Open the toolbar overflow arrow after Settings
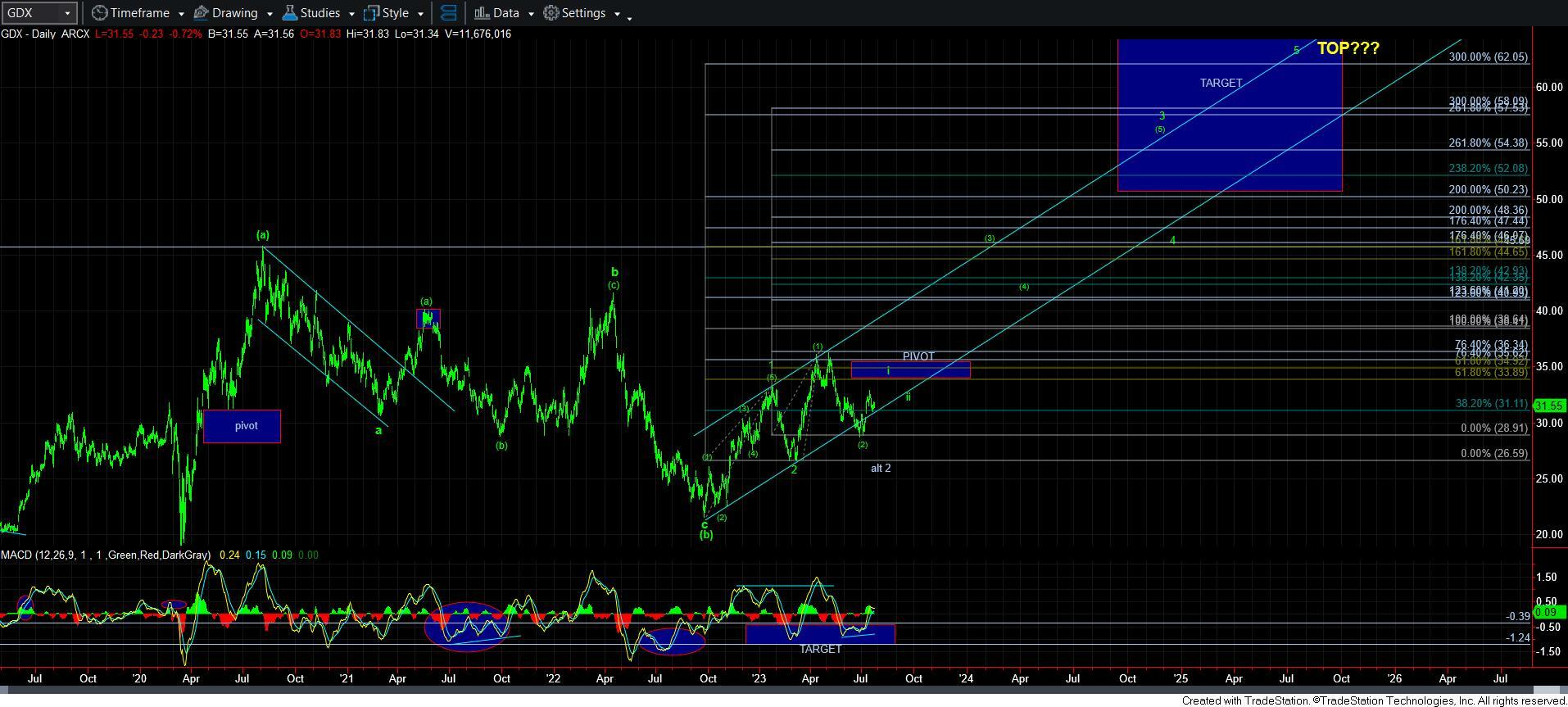Screen dimensions: 1568x707 (629, 17)
